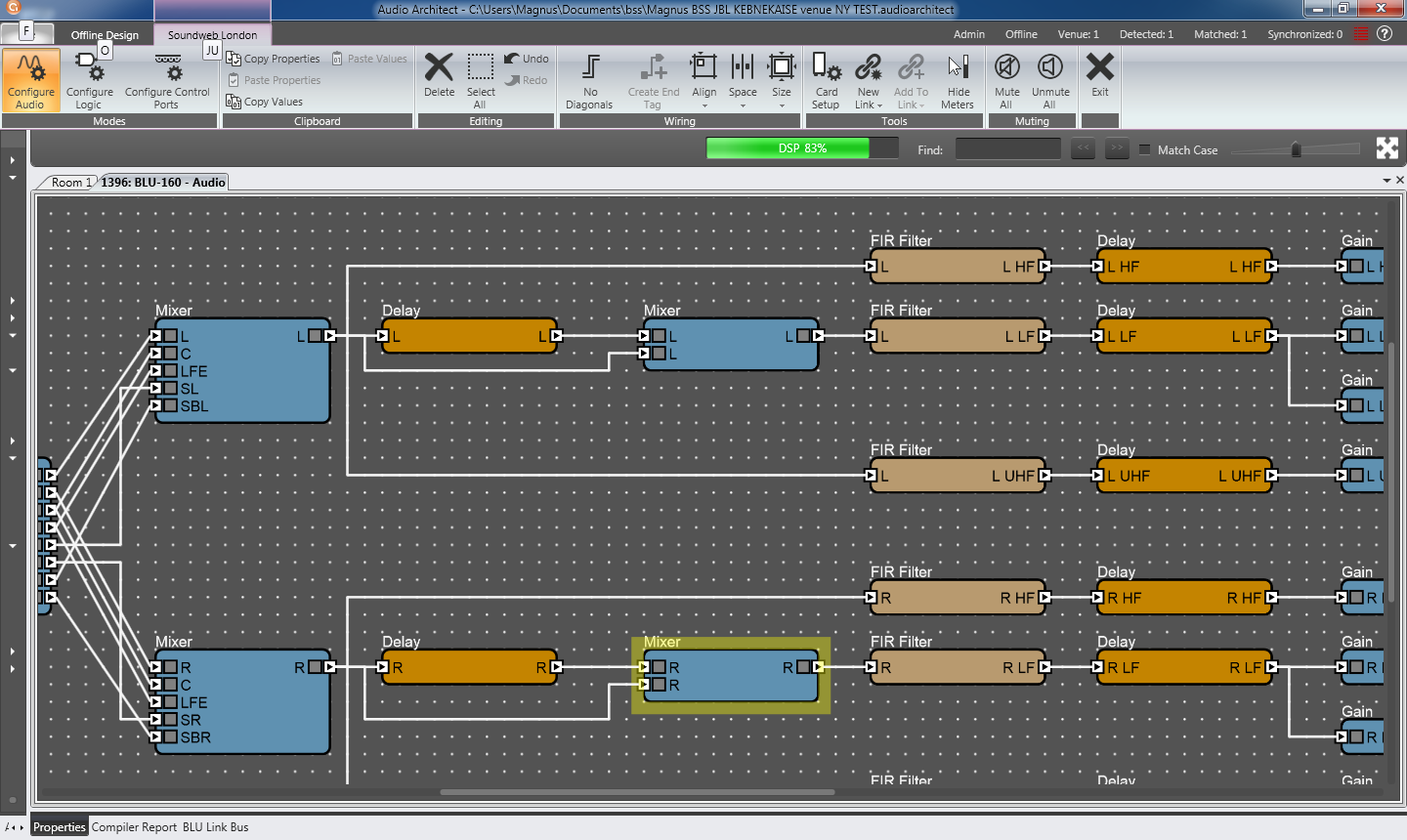Screen dimensions: 1407x840
Task: Open the Size dropdown
Action: point(782,80)
